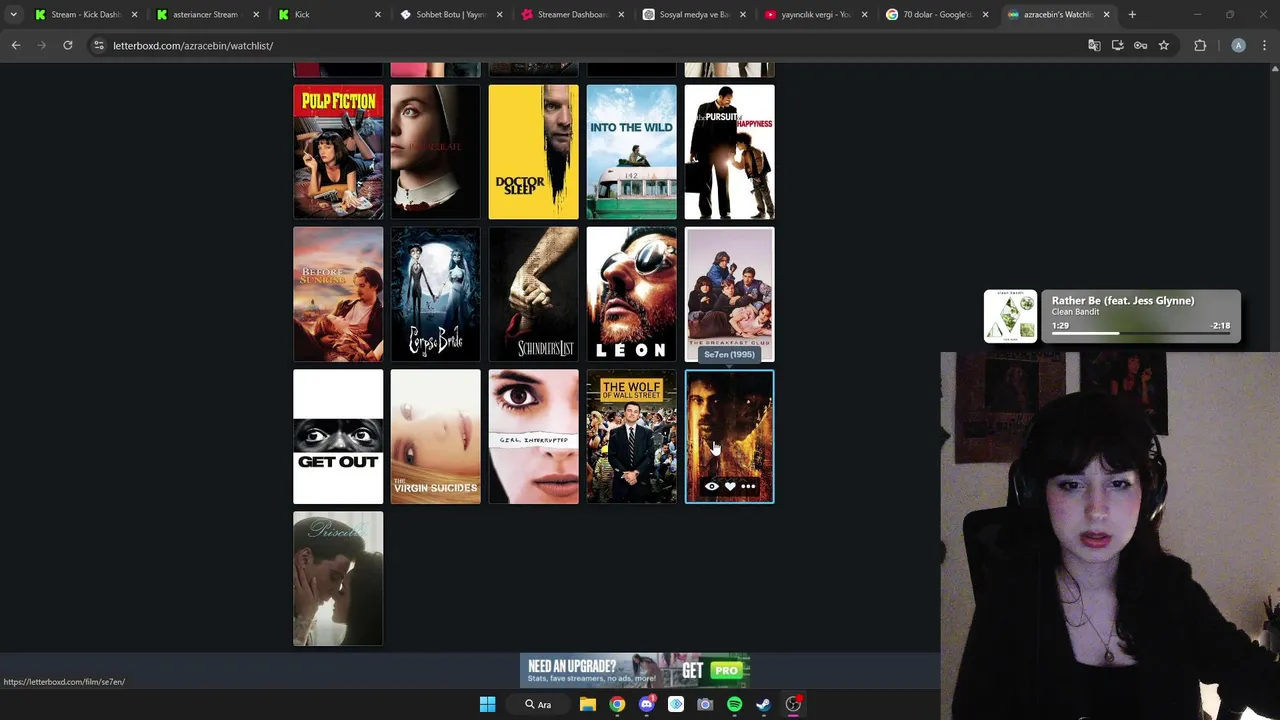Open the Schindler's List poster
This screenshot has height=720, width=1280.
534,294
